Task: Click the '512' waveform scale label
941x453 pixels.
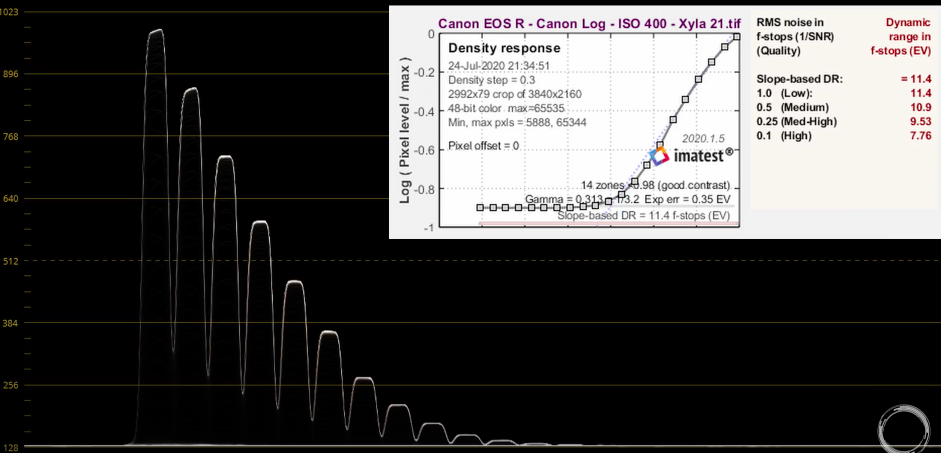Action: (x=9, y=261)
